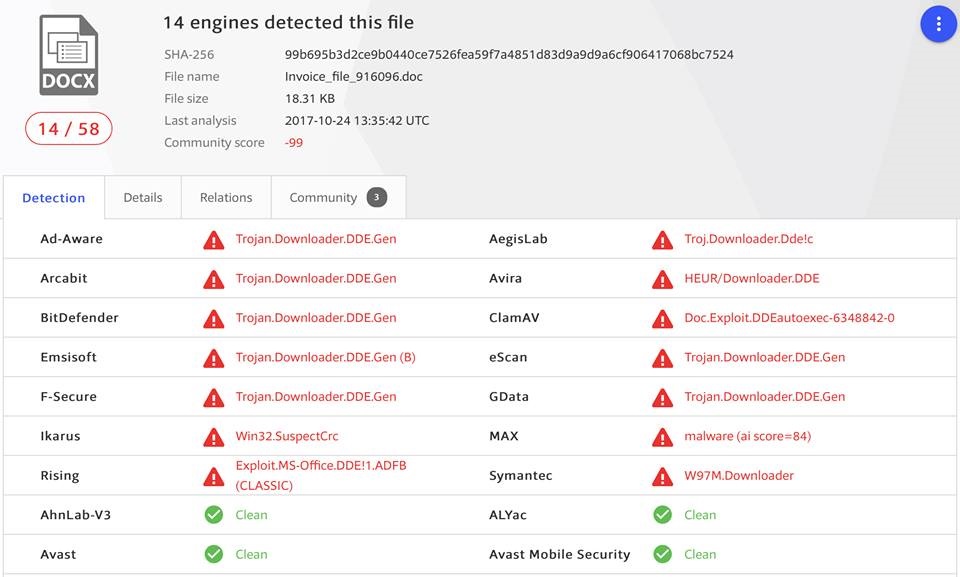Image resolution: width=960 pixels, height=577 pixels.
Task: Click the Avast Mobile Security engine name
Action: click(x=560, y=554)
